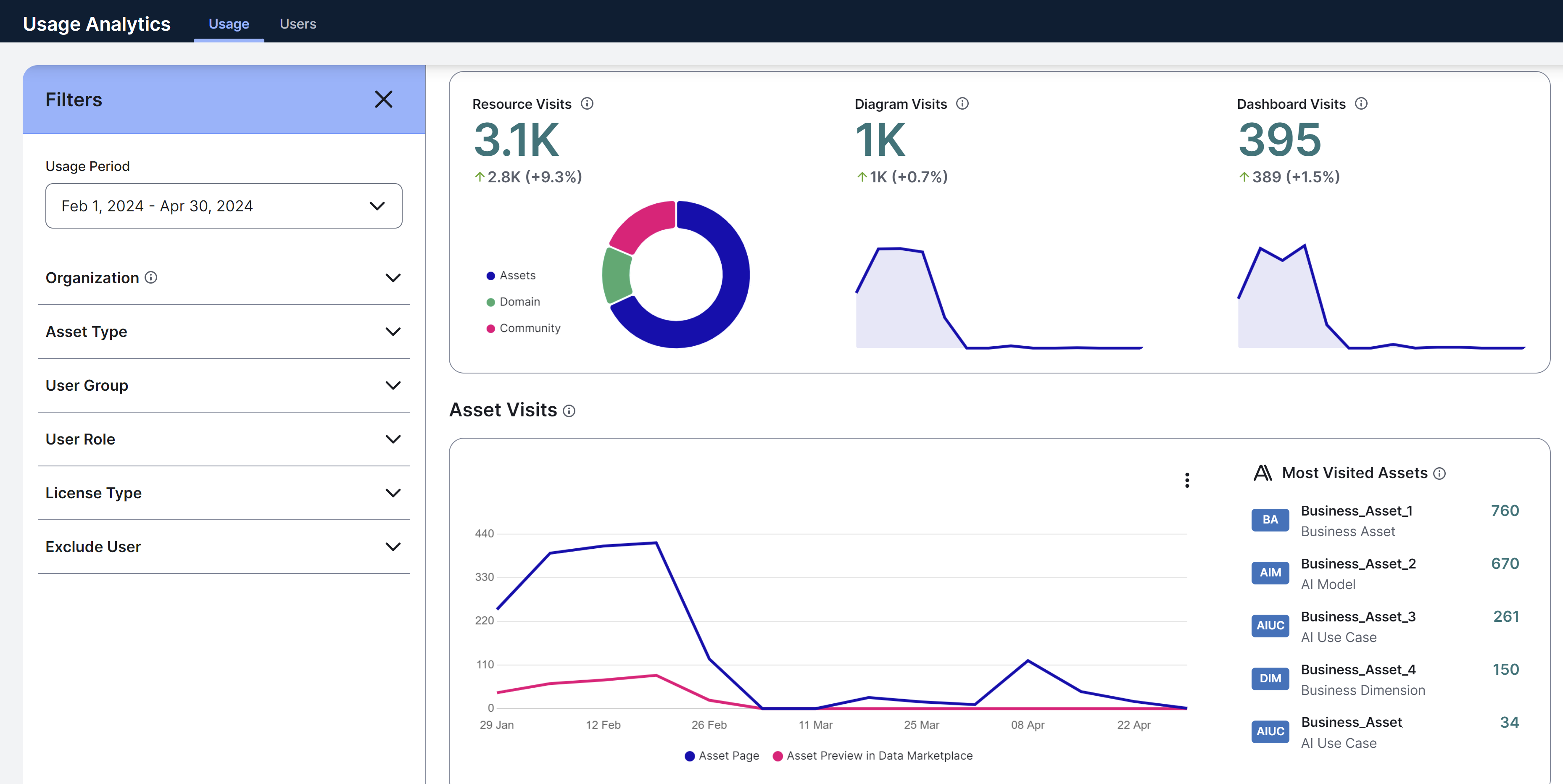Click the Organization info icon
The image size is (1563, 784).
coord(150,277)
